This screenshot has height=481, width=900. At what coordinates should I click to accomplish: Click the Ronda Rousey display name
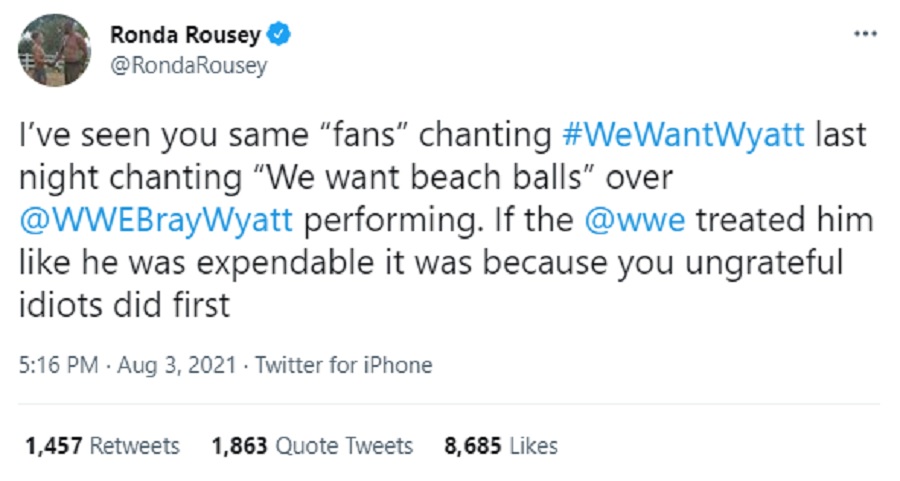point(186,36)
